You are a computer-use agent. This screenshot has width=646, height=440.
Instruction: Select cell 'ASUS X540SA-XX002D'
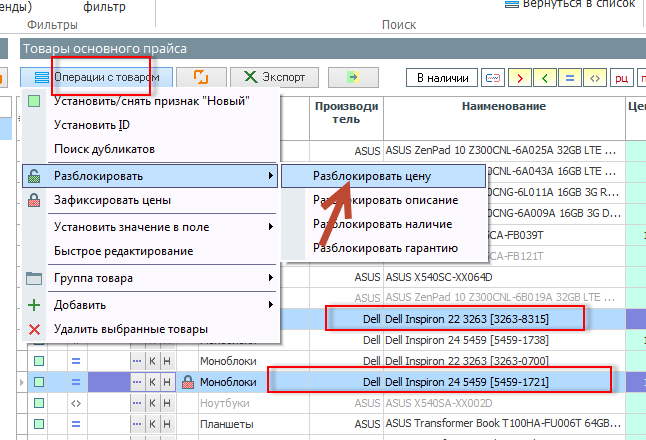[504, 403]
